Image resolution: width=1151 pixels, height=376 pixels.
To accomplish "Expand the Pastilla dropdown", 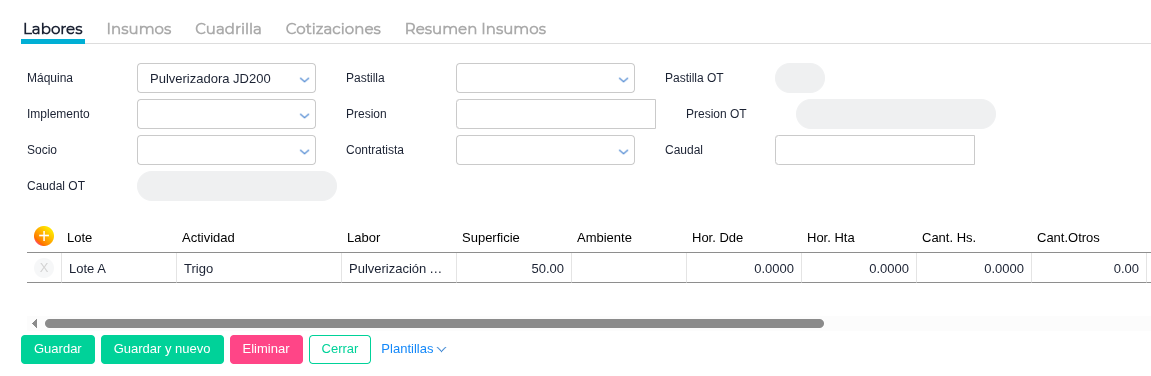I will point(545,78).
